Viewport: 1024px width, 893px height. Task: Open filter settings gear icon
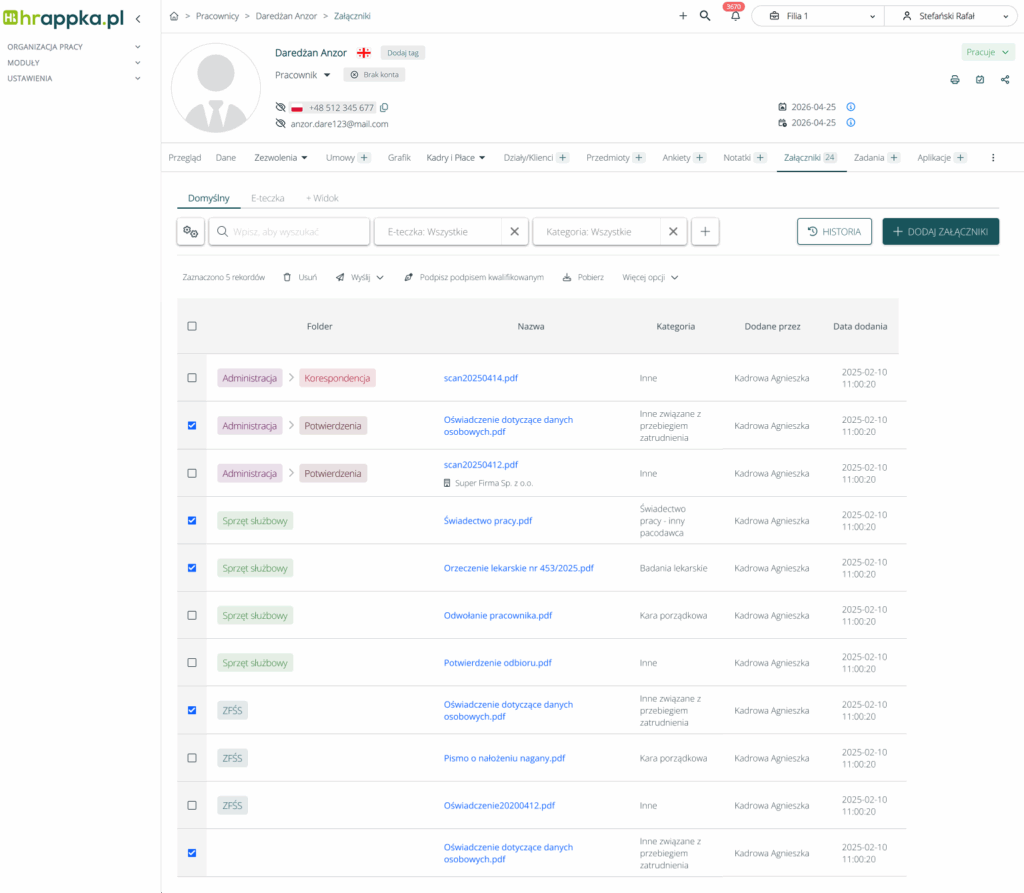190,232
